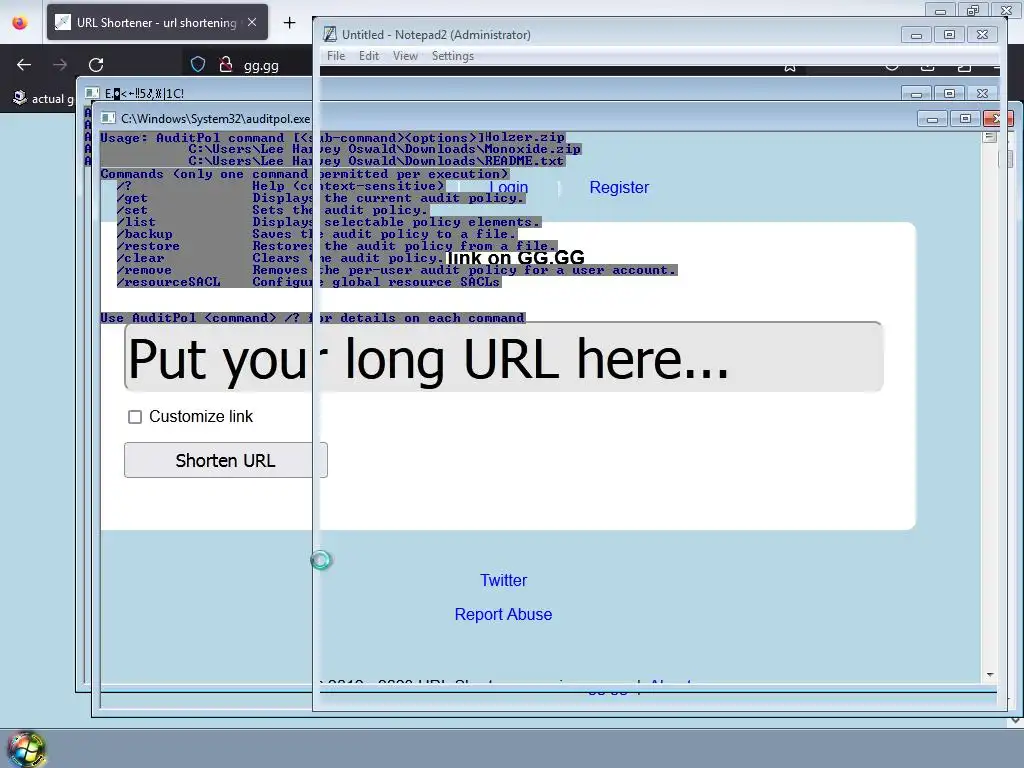Click the site security padlock icon
Image resolution: width=1024 pixels, height=768 pixels.
click(226, 65)
